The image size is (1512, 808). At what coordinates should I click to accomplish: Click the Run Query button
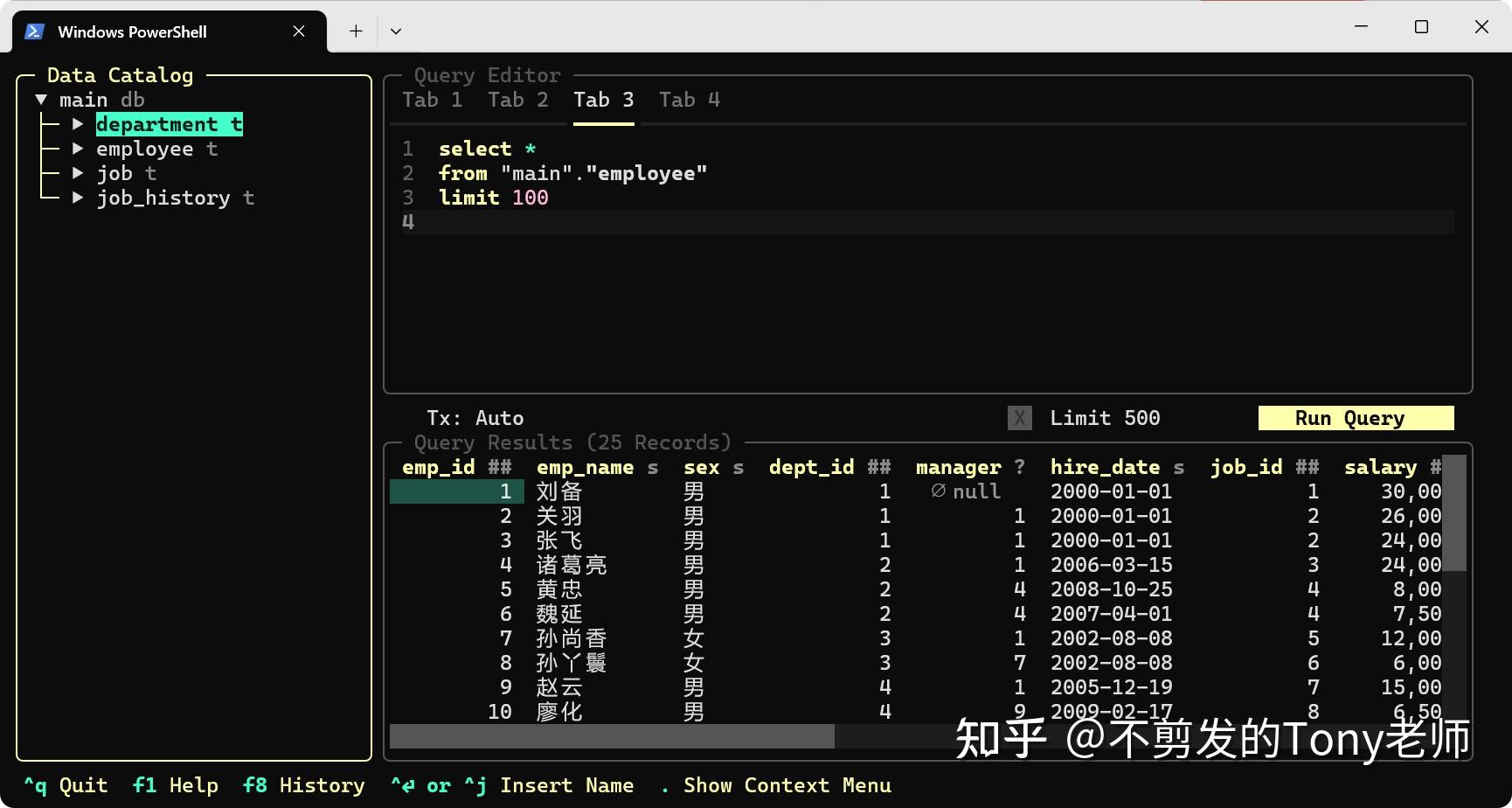[x=1355, y=418]
